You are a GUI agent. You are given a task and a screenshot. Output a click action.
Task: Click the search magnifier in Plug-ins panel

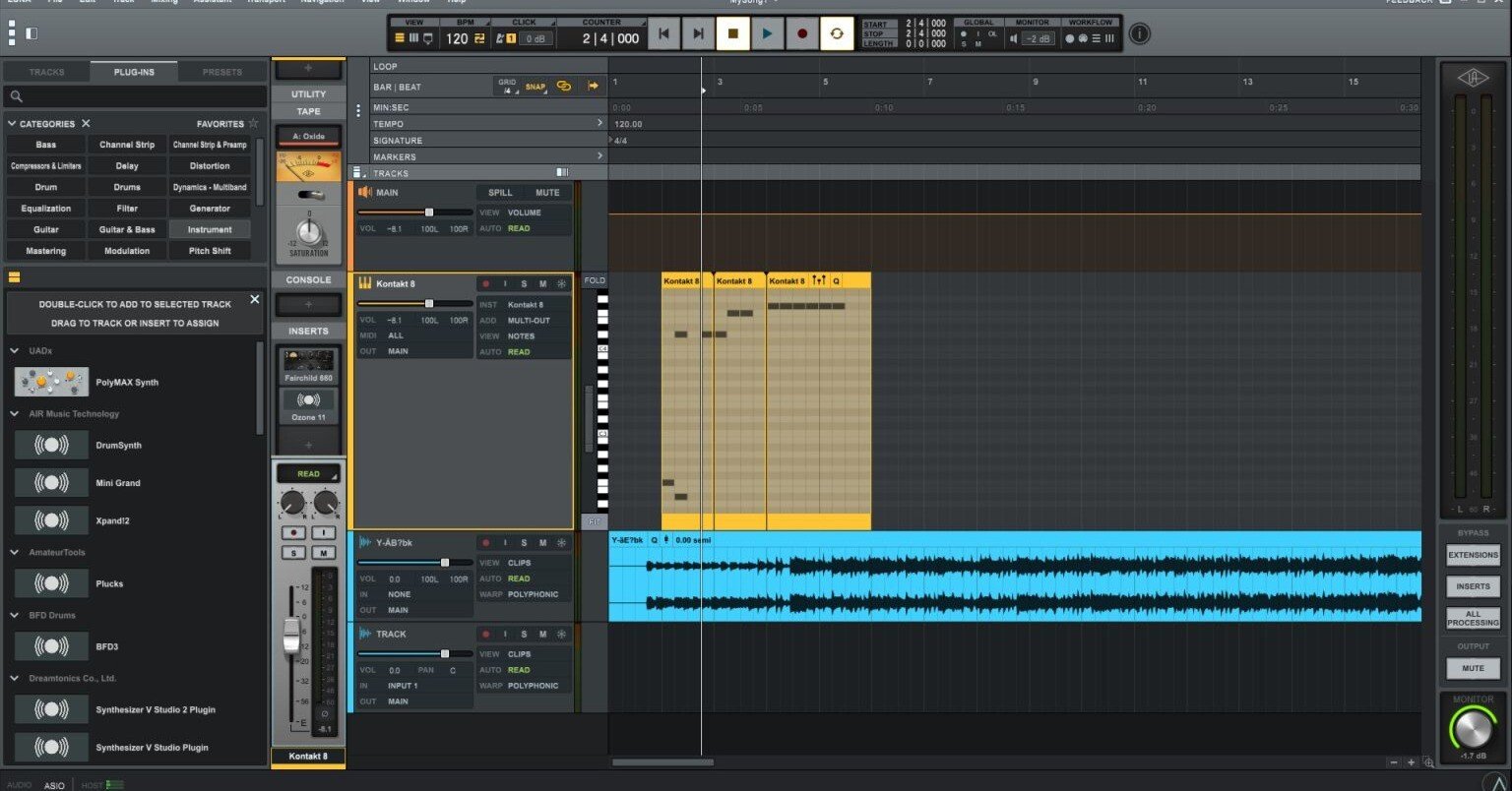[x=16, y=96]
